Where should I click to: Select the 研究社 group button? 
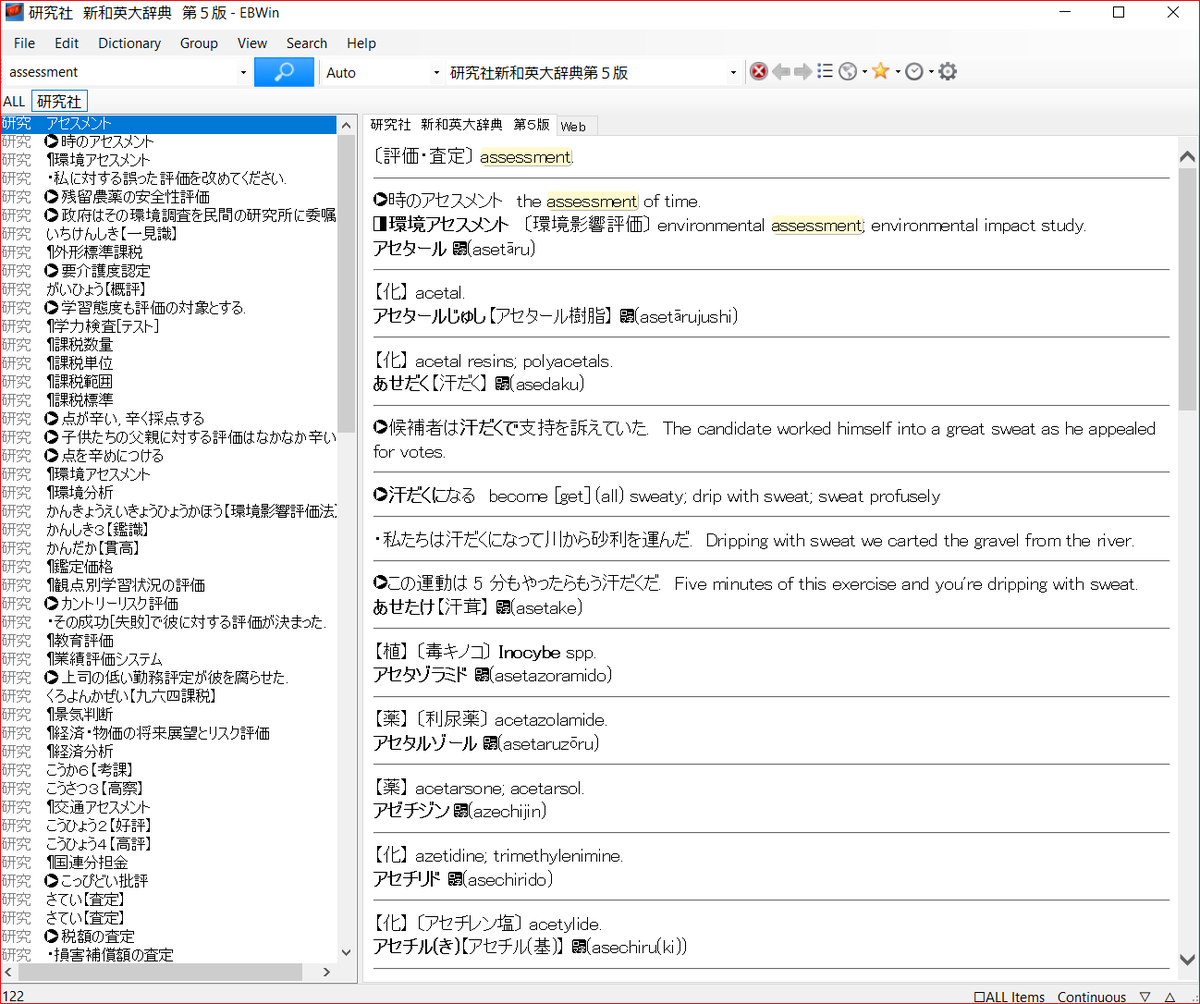[x=59, y=101]
